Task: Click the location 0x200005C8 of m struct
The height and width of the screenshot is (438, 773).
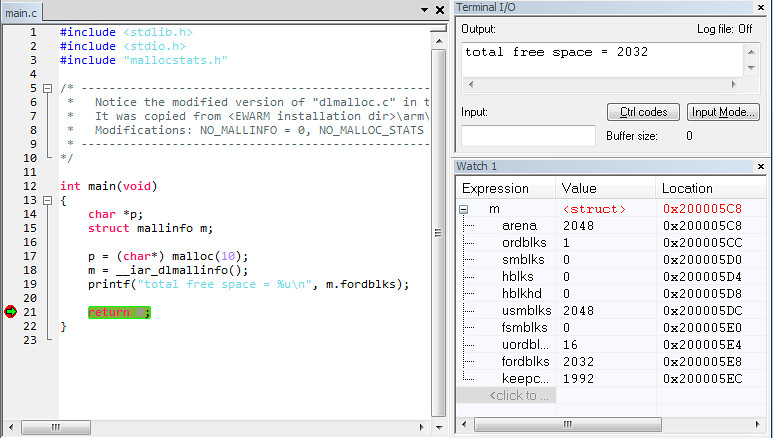Action: click(x=702, y=209)
